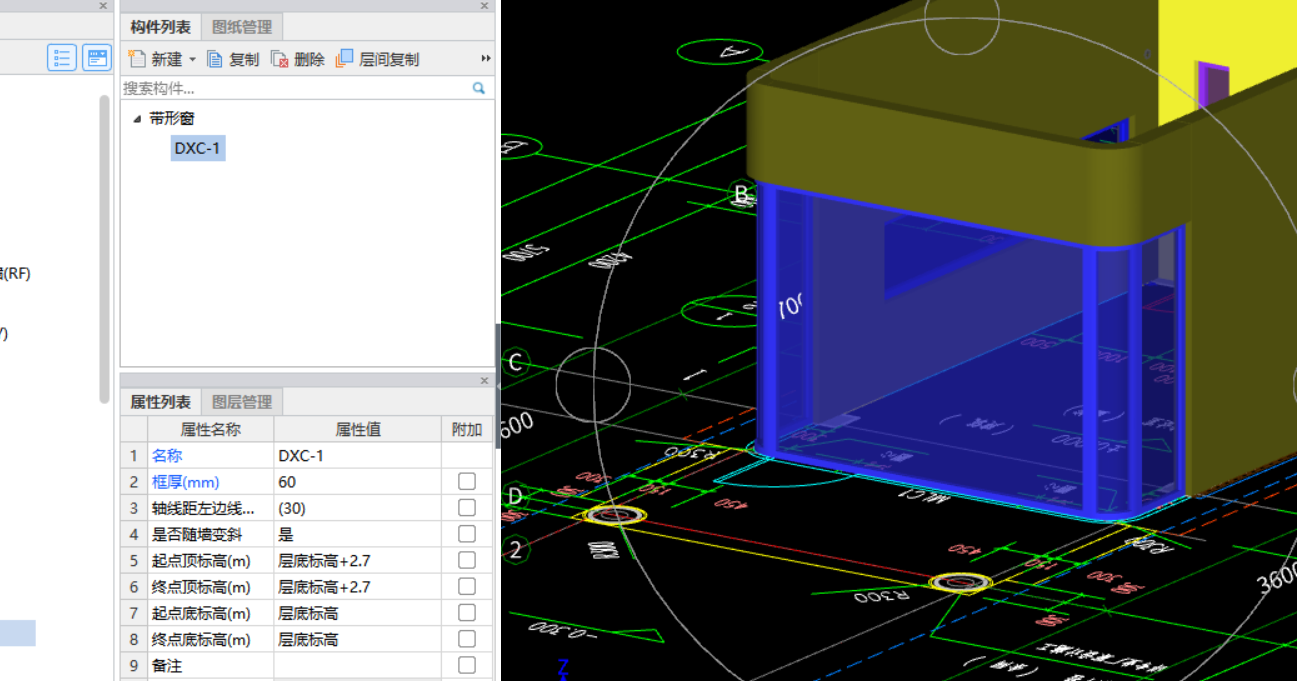Screen dimensions: 1297x681
Task: Click the 属性名称 column header
Action: click(x=210, y=429)
